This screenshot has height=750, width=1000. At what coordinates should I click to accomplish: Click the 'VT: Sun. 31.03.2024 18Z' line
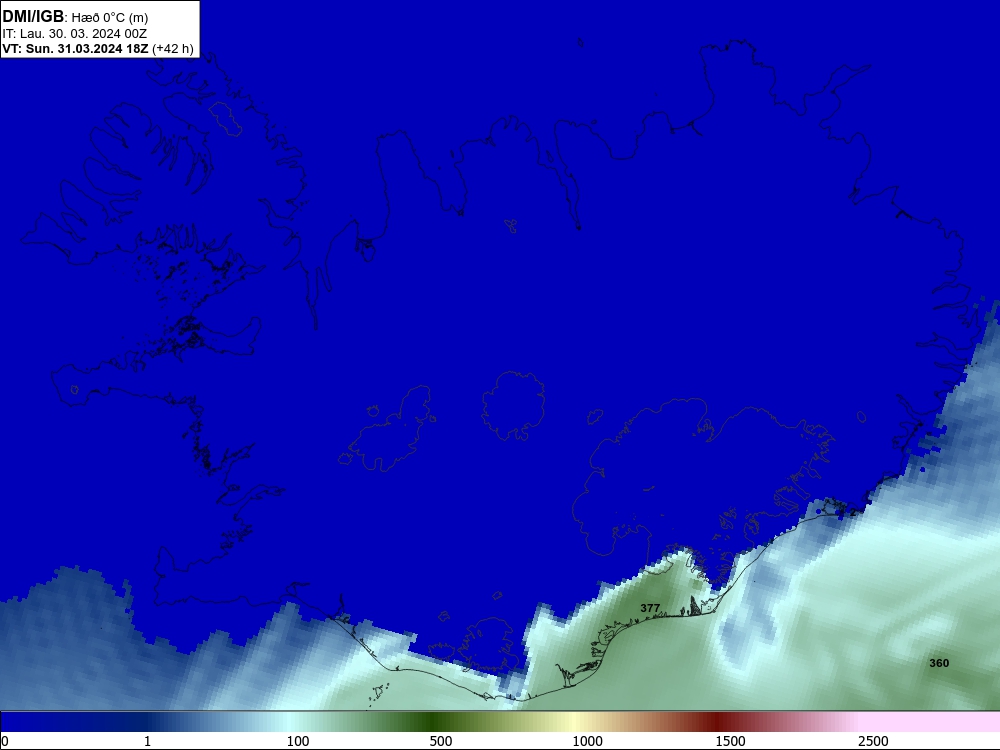pyautogui.click(x=76, y=48)
